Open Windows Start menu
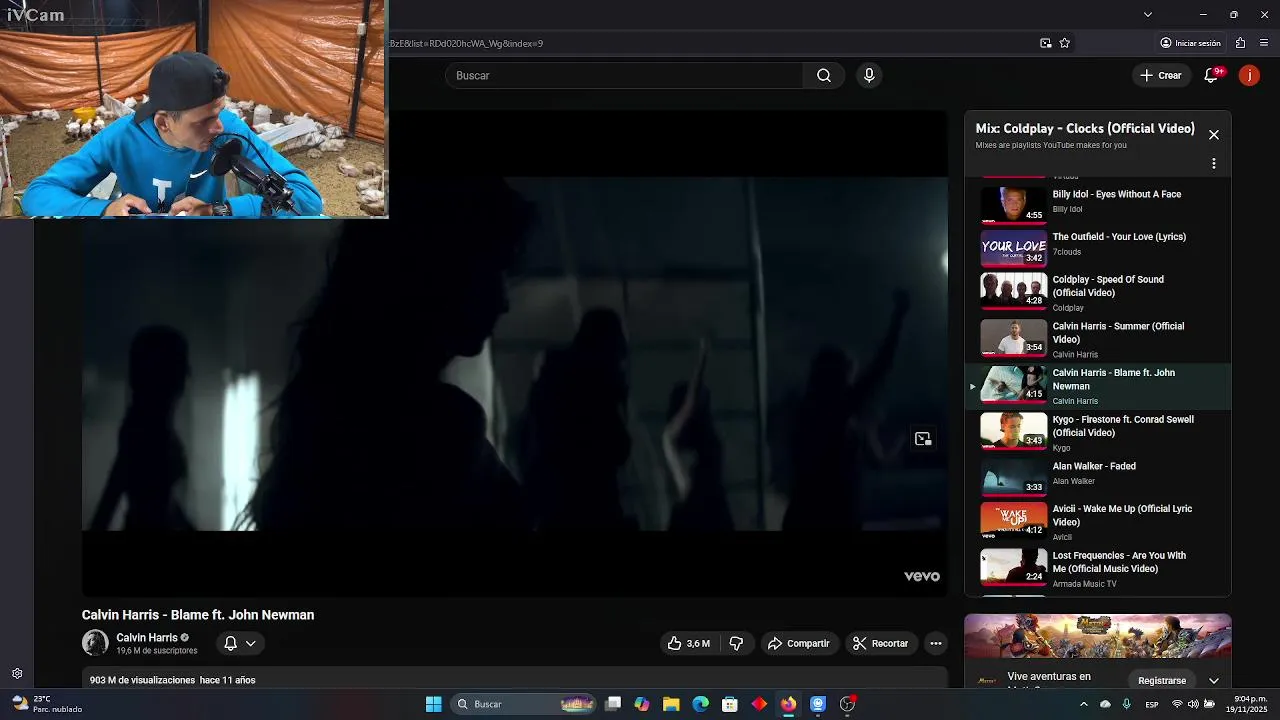The height and width of the screenshot is (720, 1280). coord(433,704)
